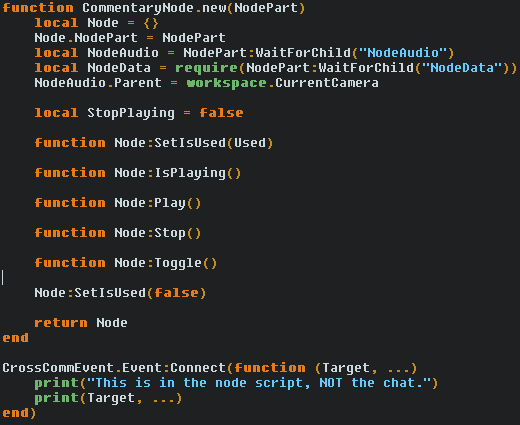The width and height of the screenshot is (520, 425).
Task: Click the Node:Stop function line
Action: [118, 233]
